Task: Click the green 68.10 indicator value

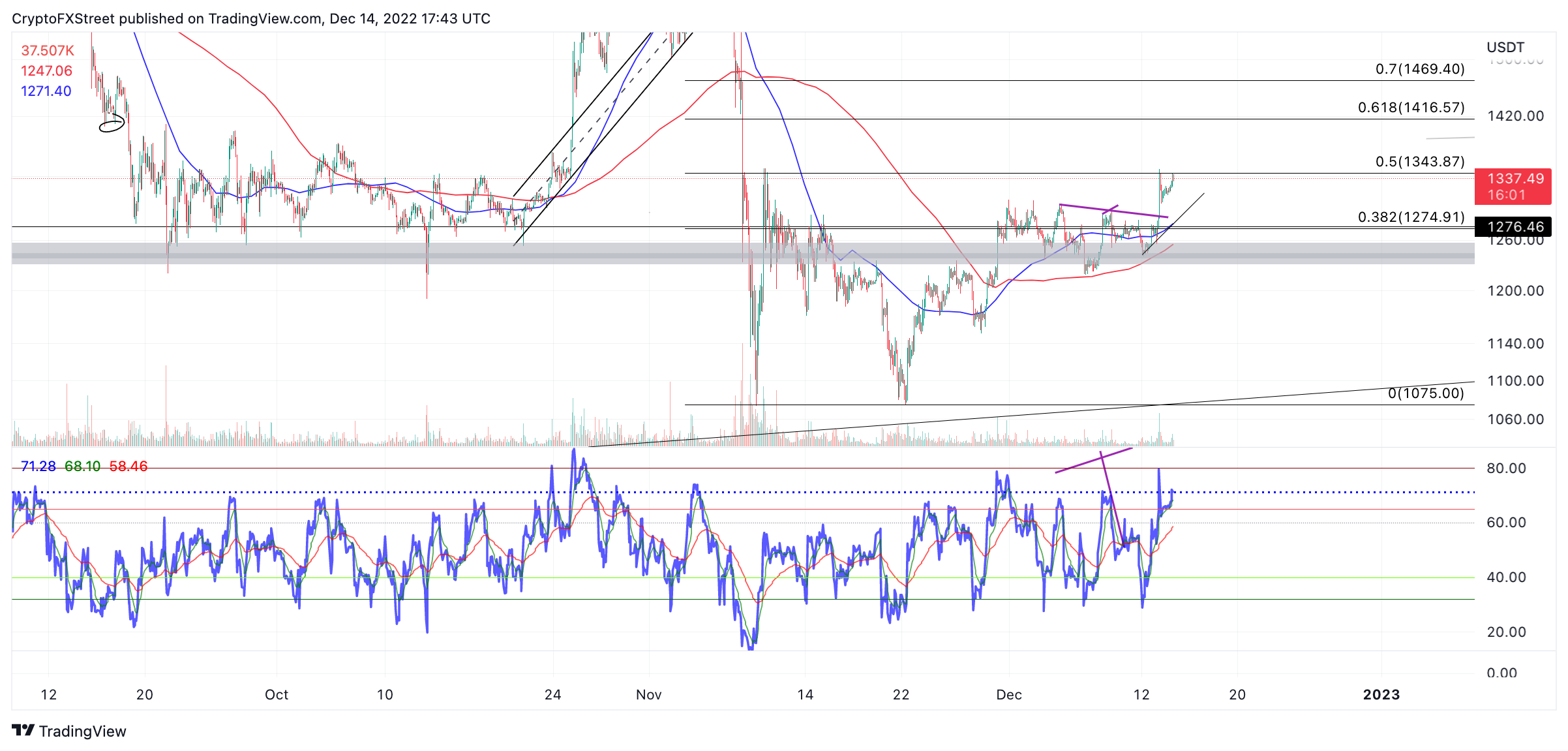Action: tap(82, 466)
